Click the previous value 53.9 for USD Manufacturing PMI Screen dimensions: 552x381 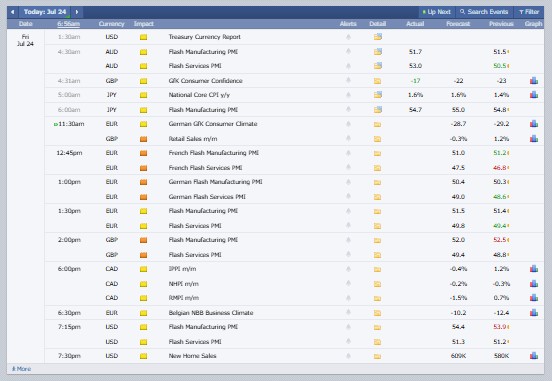pos(500,327)
